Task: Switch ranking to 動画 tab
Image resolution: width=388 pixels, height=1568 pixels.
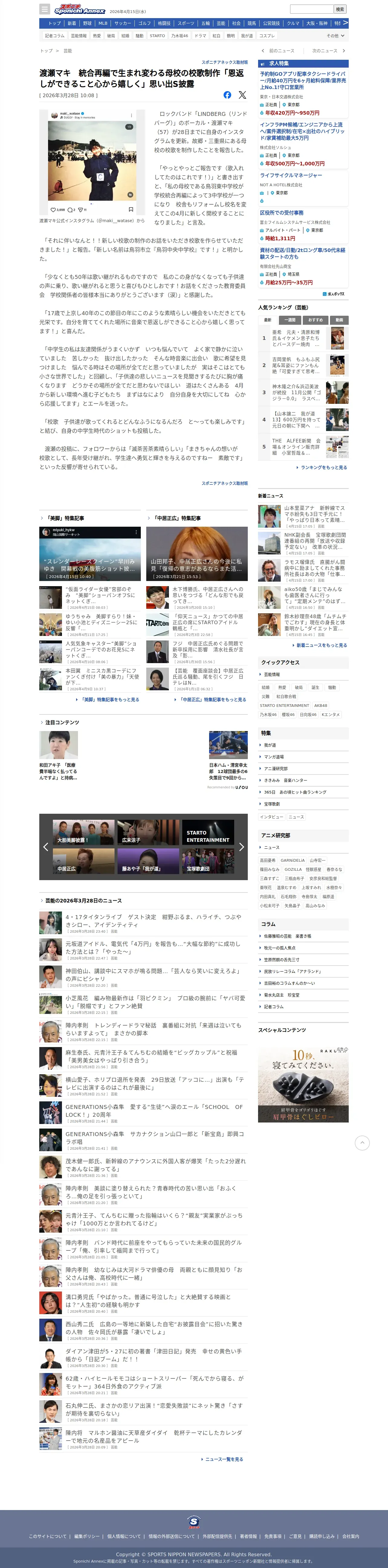Action: pyautogui.click(x=339, y=320)
